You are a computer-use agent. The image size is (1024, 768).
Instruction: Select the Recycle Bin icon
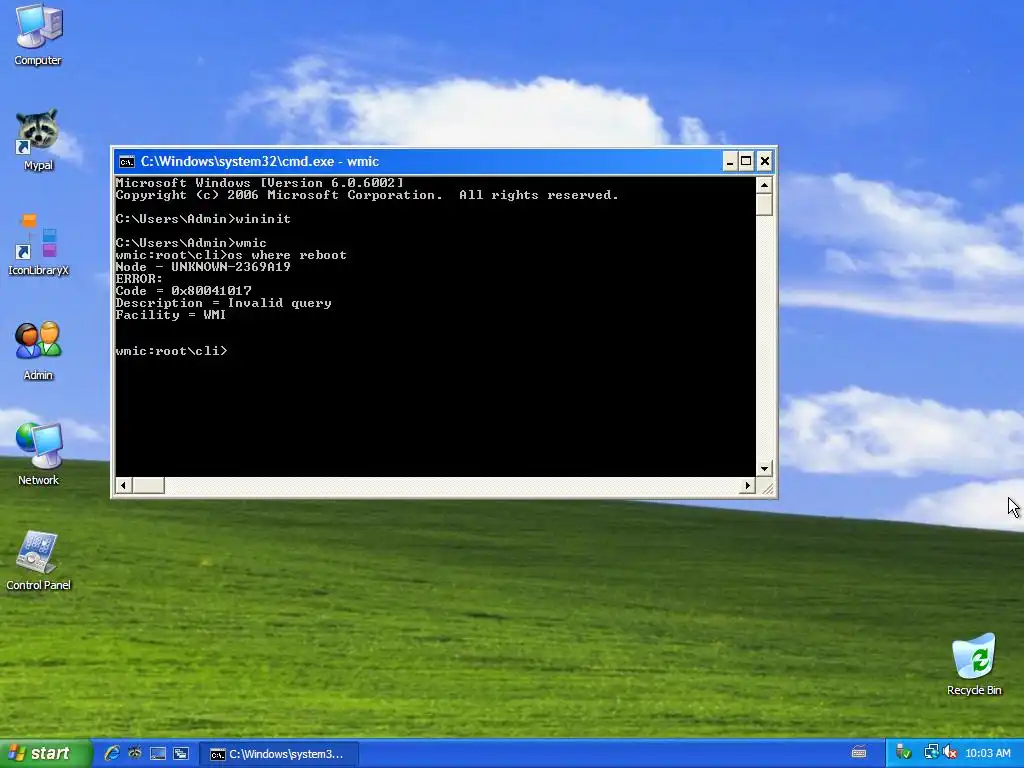[974, 664]
